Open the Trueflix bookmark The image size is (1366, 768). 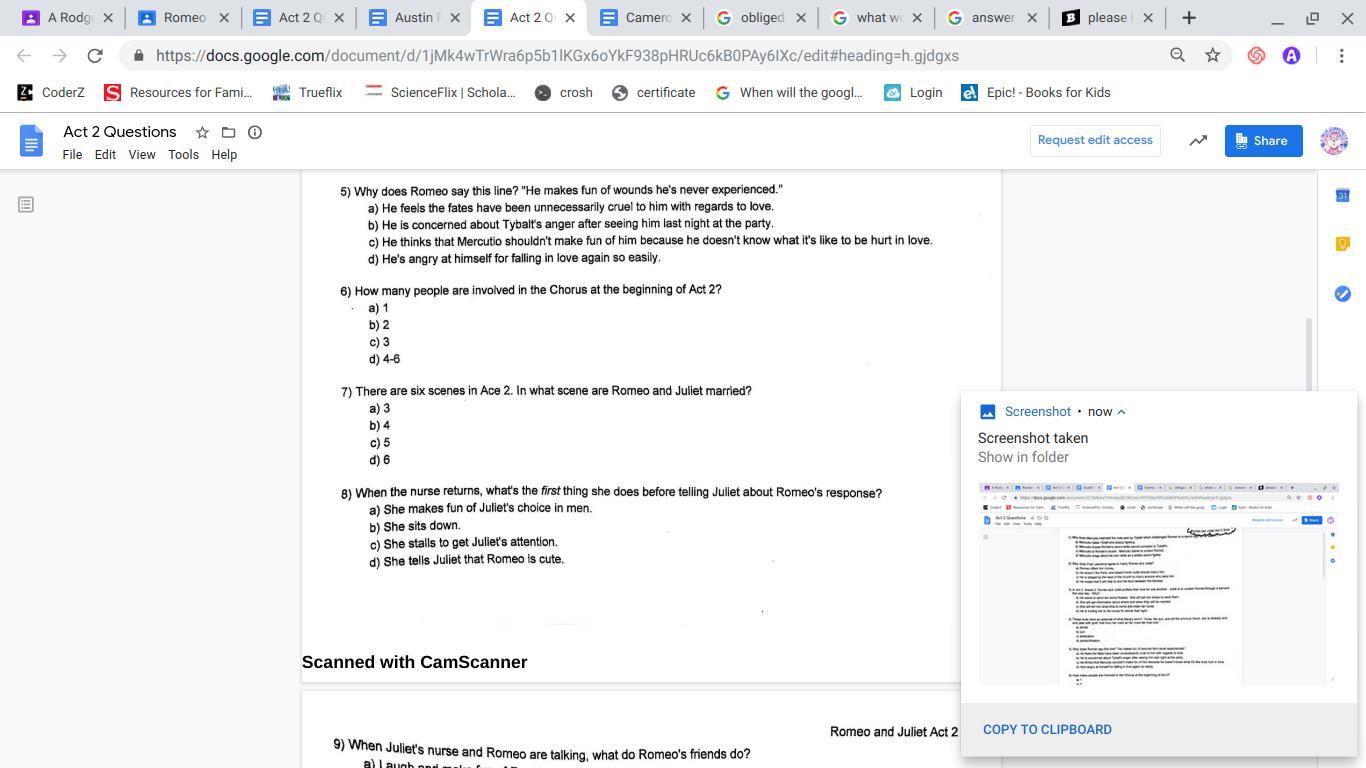[x=307, y=93]
